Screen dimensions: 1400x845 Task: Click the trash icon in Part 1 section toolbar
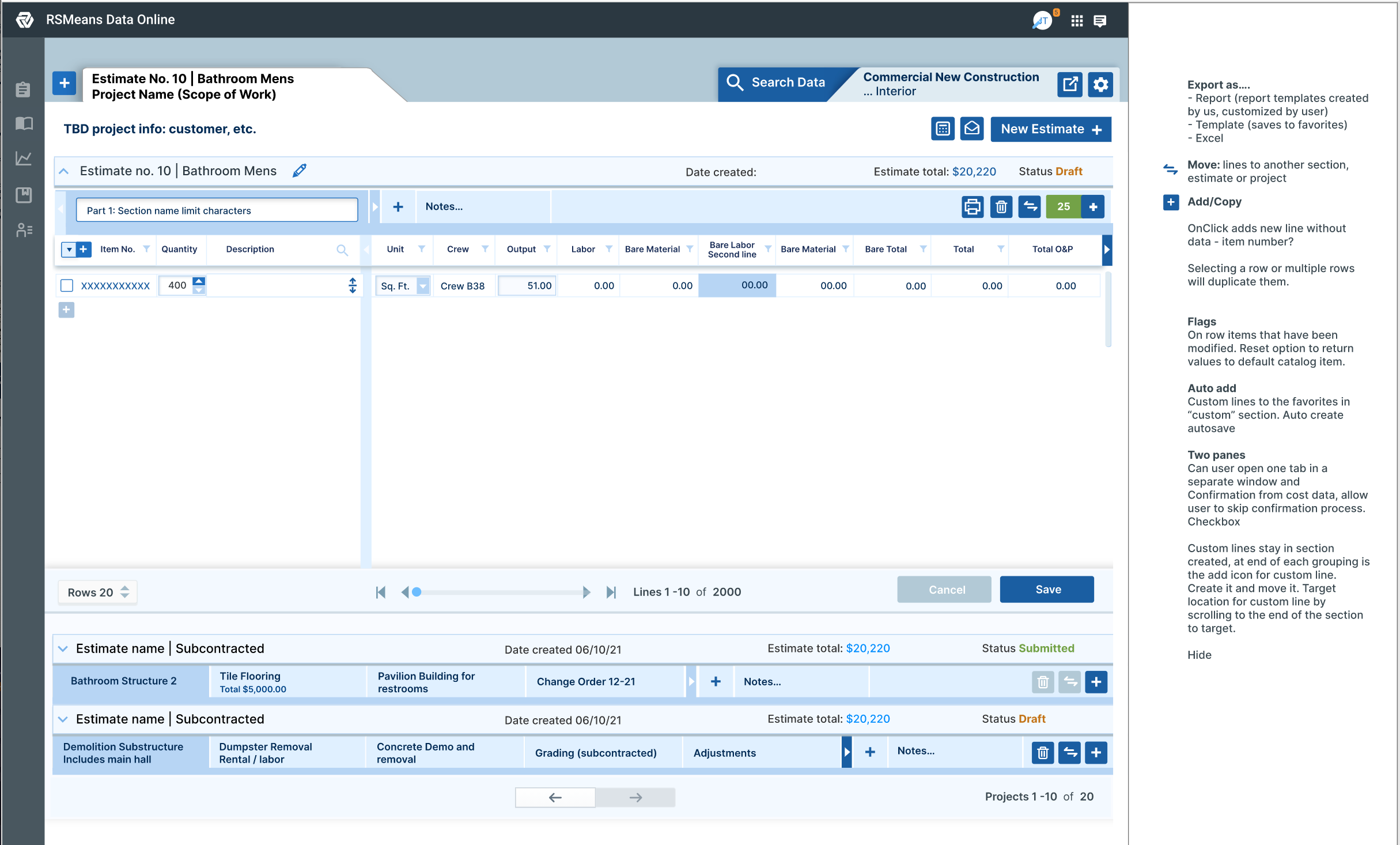tap(1001, 207)
